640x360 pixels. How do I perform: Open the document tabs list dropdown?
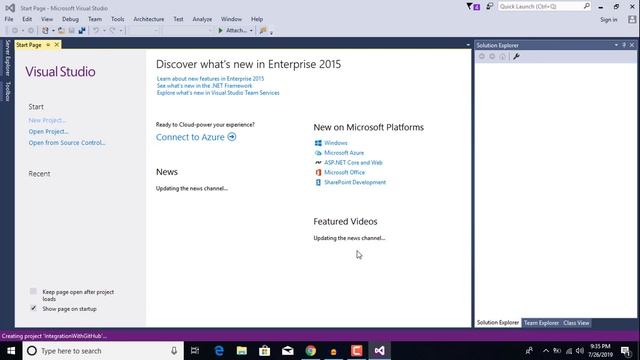[x=468, y=45]
